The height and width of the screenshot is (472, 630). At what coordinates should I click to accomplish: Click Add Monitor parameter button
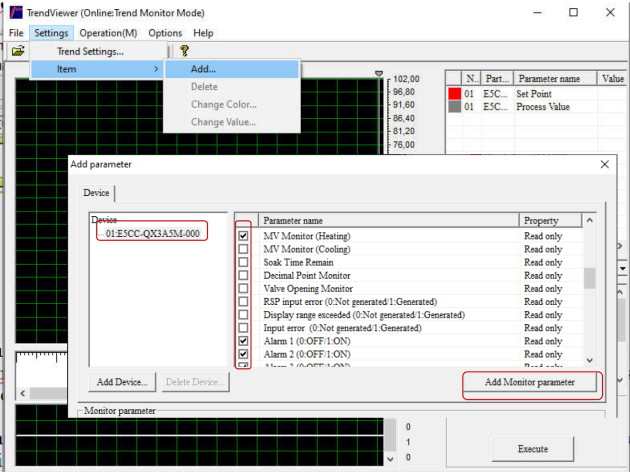click(530, 382)
